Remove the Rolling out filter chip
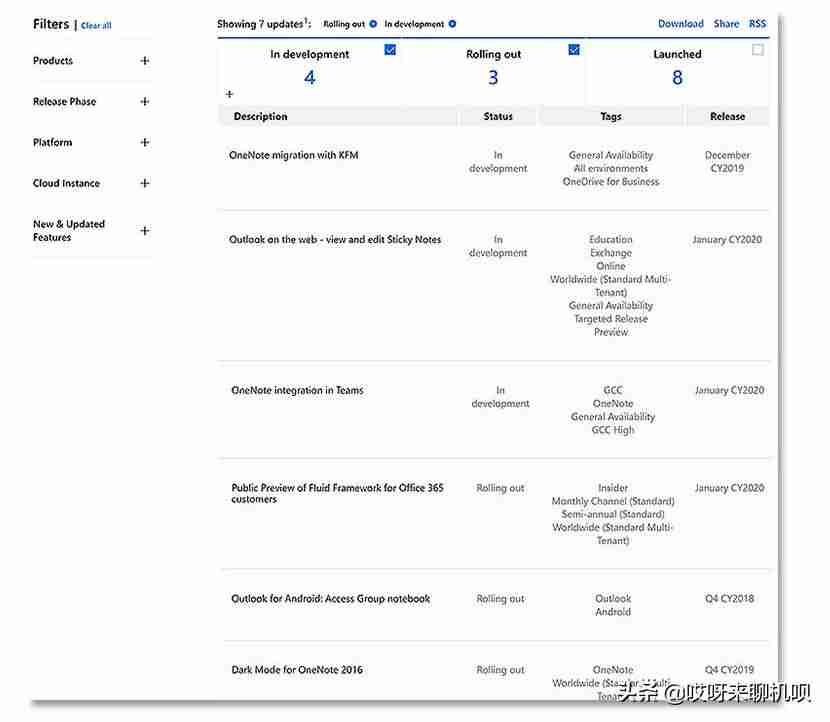The width and height of the screenshot is (830, 722). (x=373, y=24)
